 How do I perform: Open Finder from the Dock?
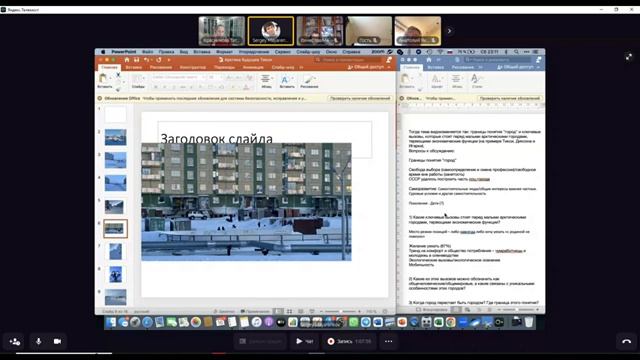click(111, 322)
